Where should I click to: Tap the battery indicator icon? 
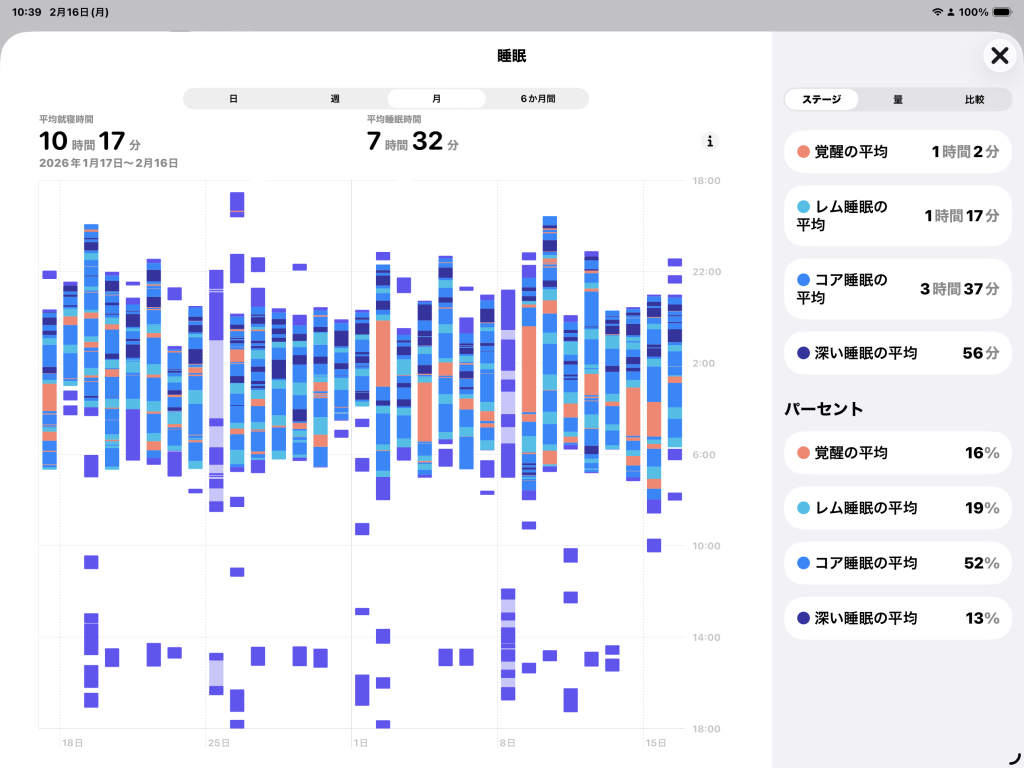(x=1003, y=12)
